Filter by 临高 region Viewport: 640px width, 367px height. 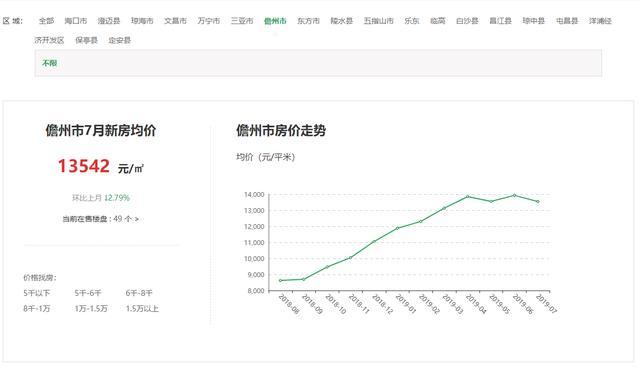[438, 21]
